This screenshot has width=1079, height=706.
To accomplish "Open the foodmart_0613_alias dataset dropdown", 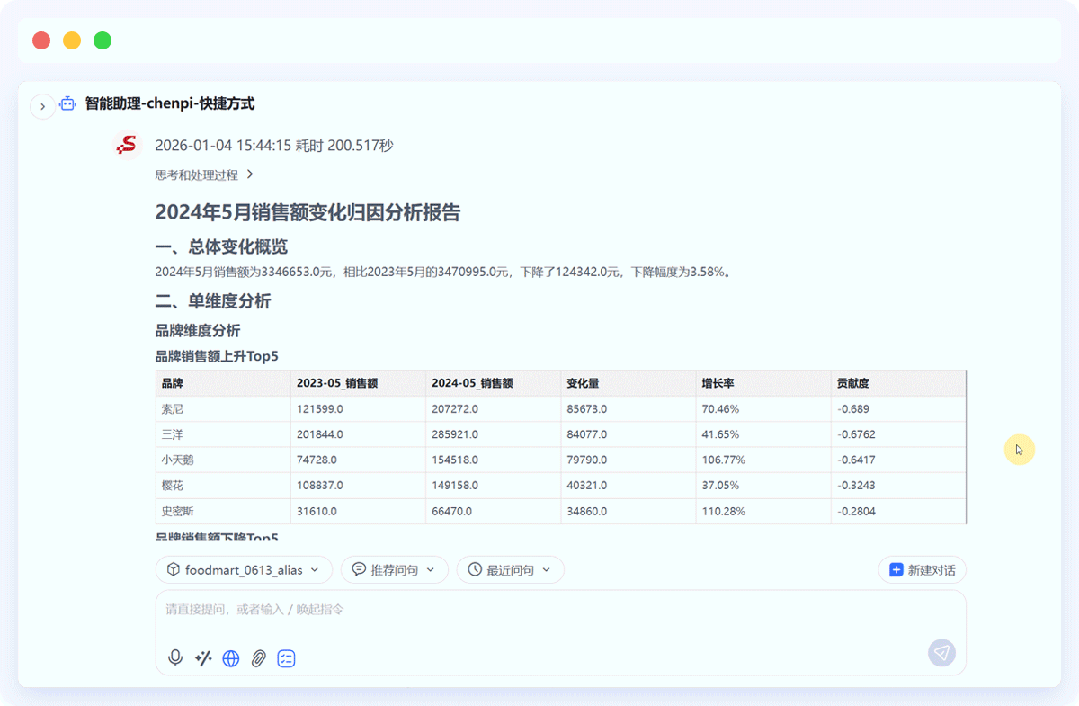I will [244, 570].
